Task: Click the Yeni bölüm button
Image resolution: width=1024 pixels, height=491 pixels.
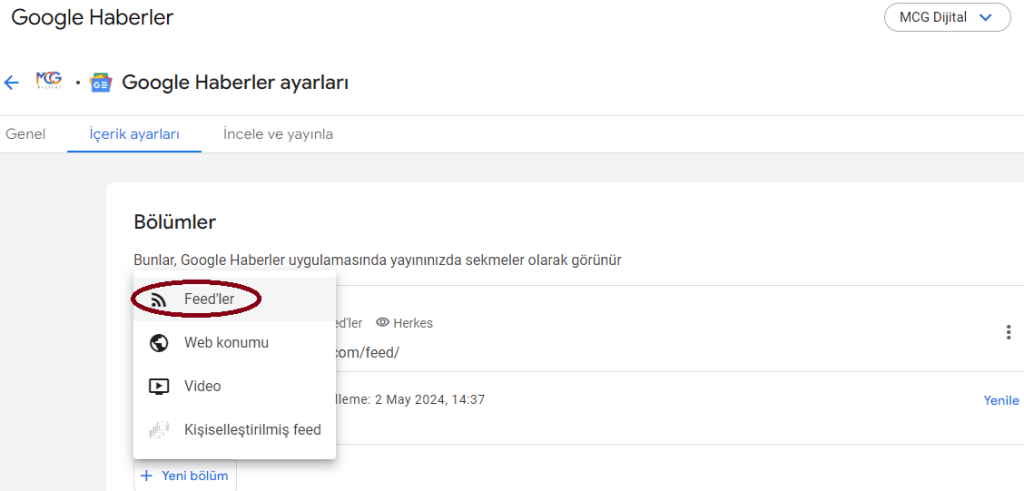Action: 185,475
